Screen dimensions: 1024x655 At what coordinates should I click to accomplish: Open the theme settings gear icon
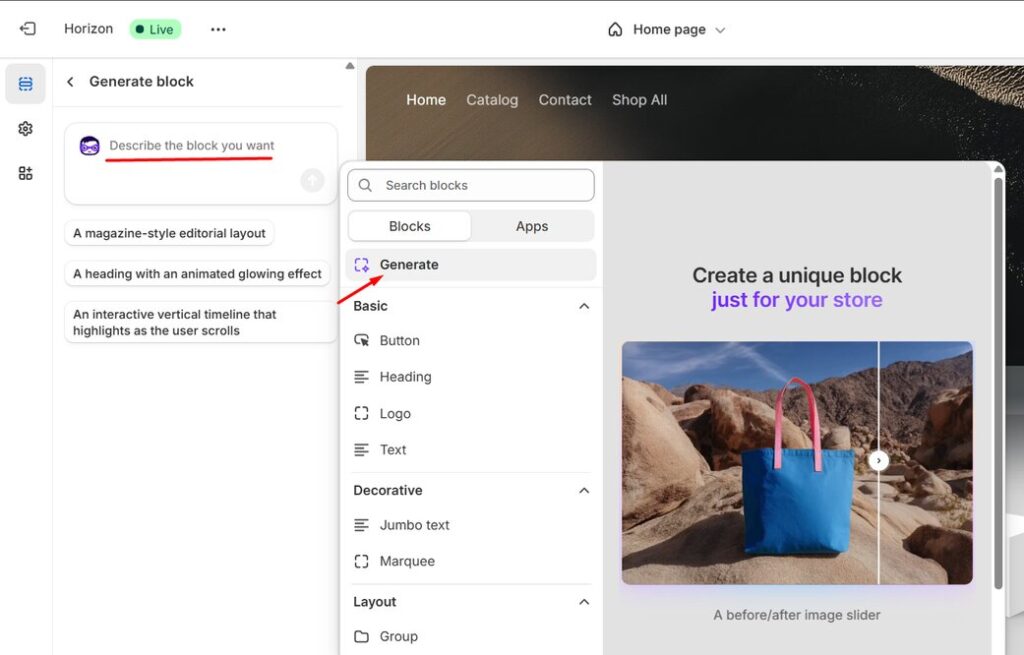tap(26, 129)
